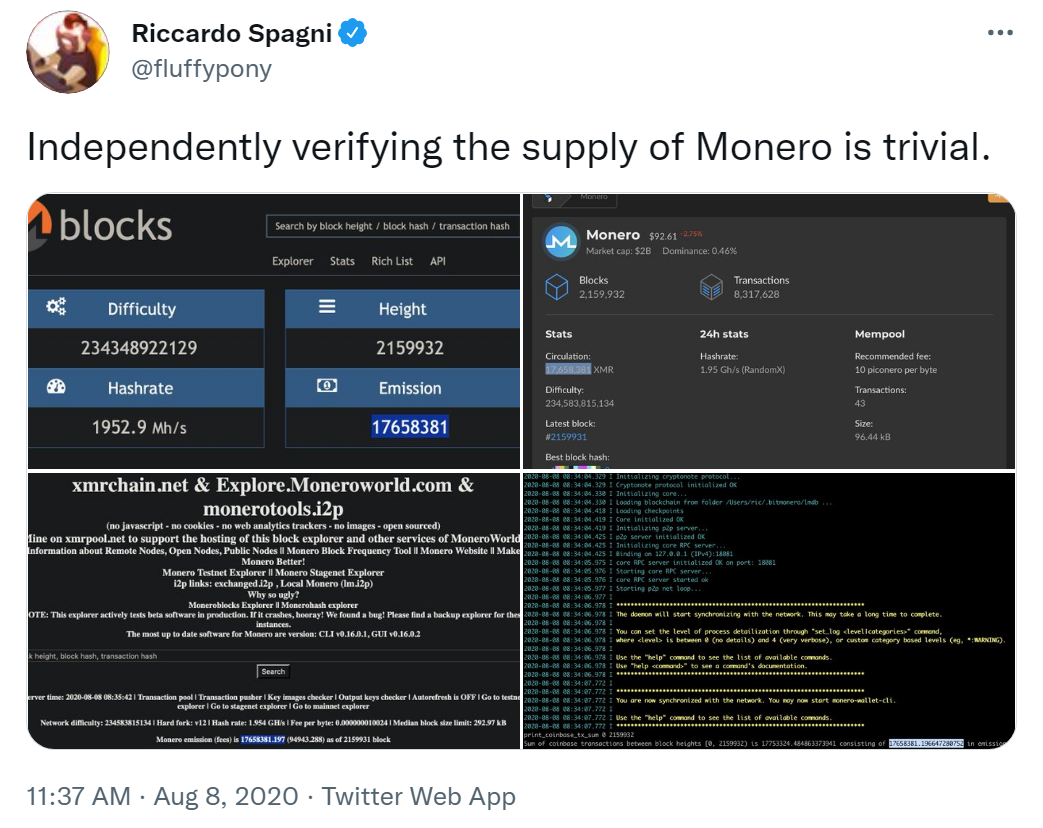1043x828 pixels.
Task: Click the block height search field
Action: coord(392,226)
